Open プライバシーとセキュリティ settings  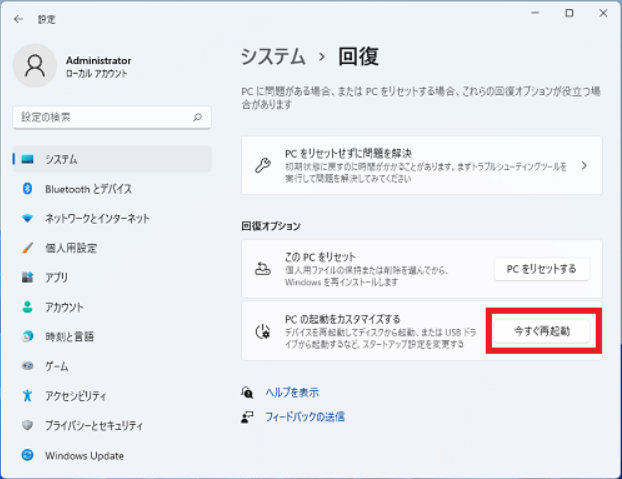point(94,426)
